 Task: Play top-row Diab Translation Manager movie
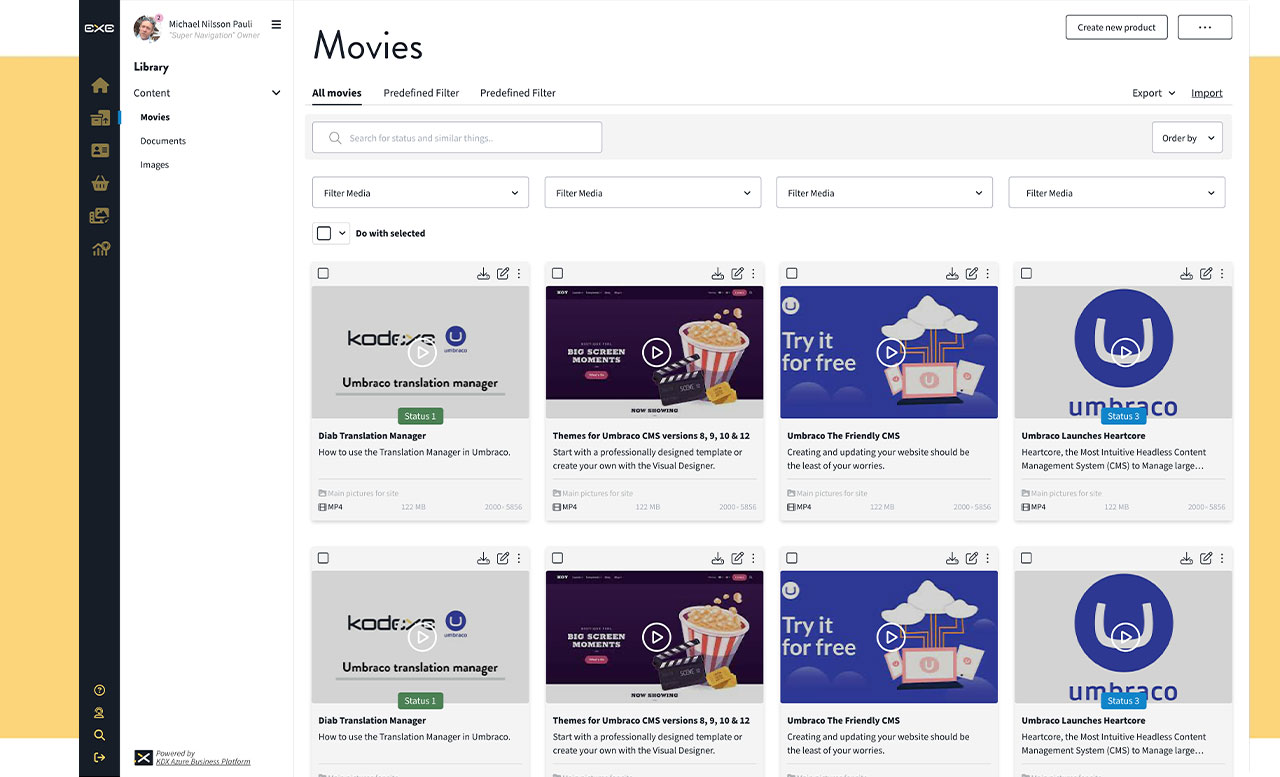tap(422, 352)
